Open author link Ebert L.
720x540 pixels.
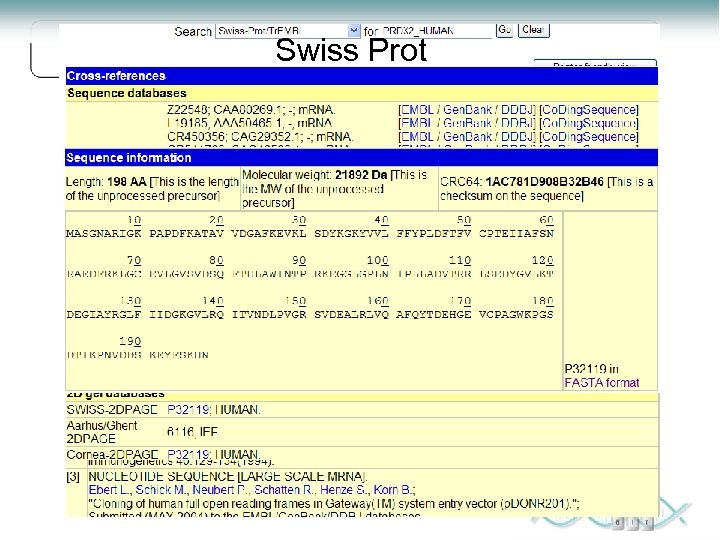tap(109, 490)
